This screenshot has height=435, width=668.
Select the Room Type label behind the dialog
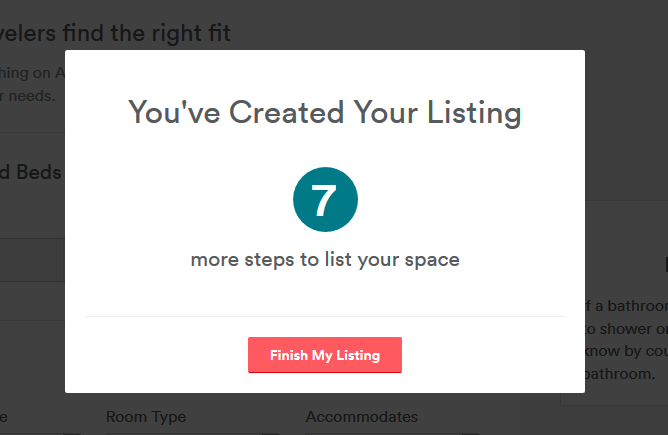click(146, 417)
